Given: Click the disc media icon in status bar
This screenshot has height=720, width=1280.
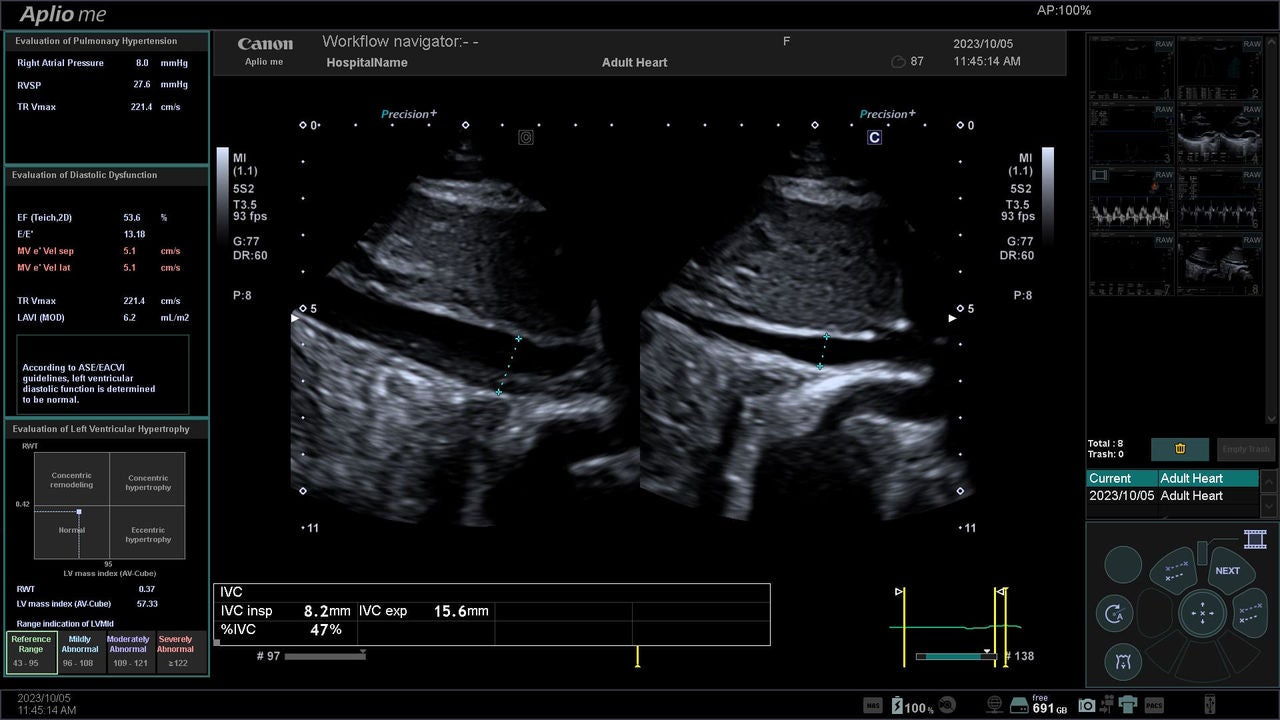Looking at the screenshot, I should [x=947, y=706].
